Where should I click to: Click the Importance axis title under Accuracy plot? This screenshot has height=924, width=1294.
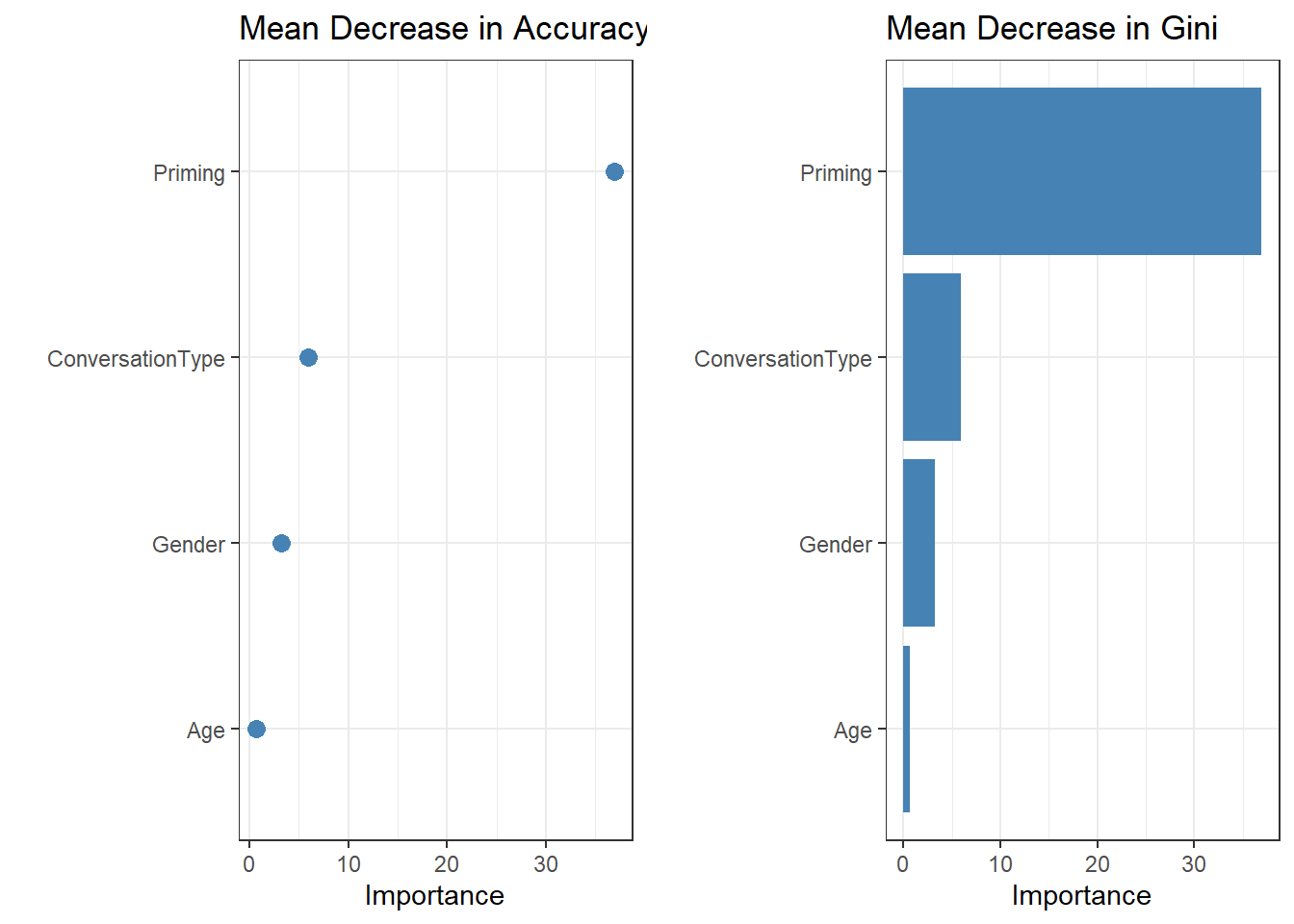click(x=434, y=895)
